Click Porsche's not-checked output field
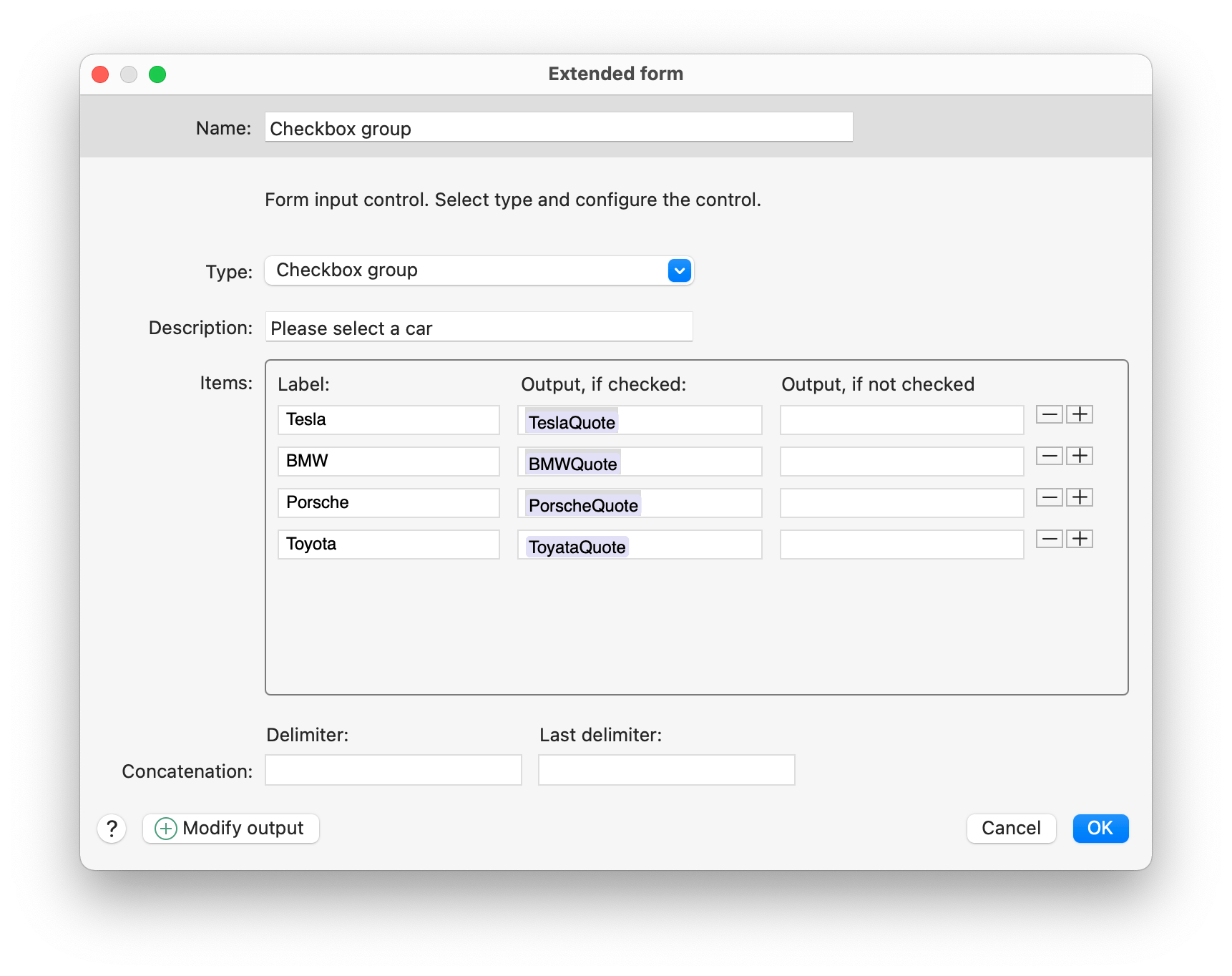Viewport: 1232px width, 976px height. click(x=902, y=503)
